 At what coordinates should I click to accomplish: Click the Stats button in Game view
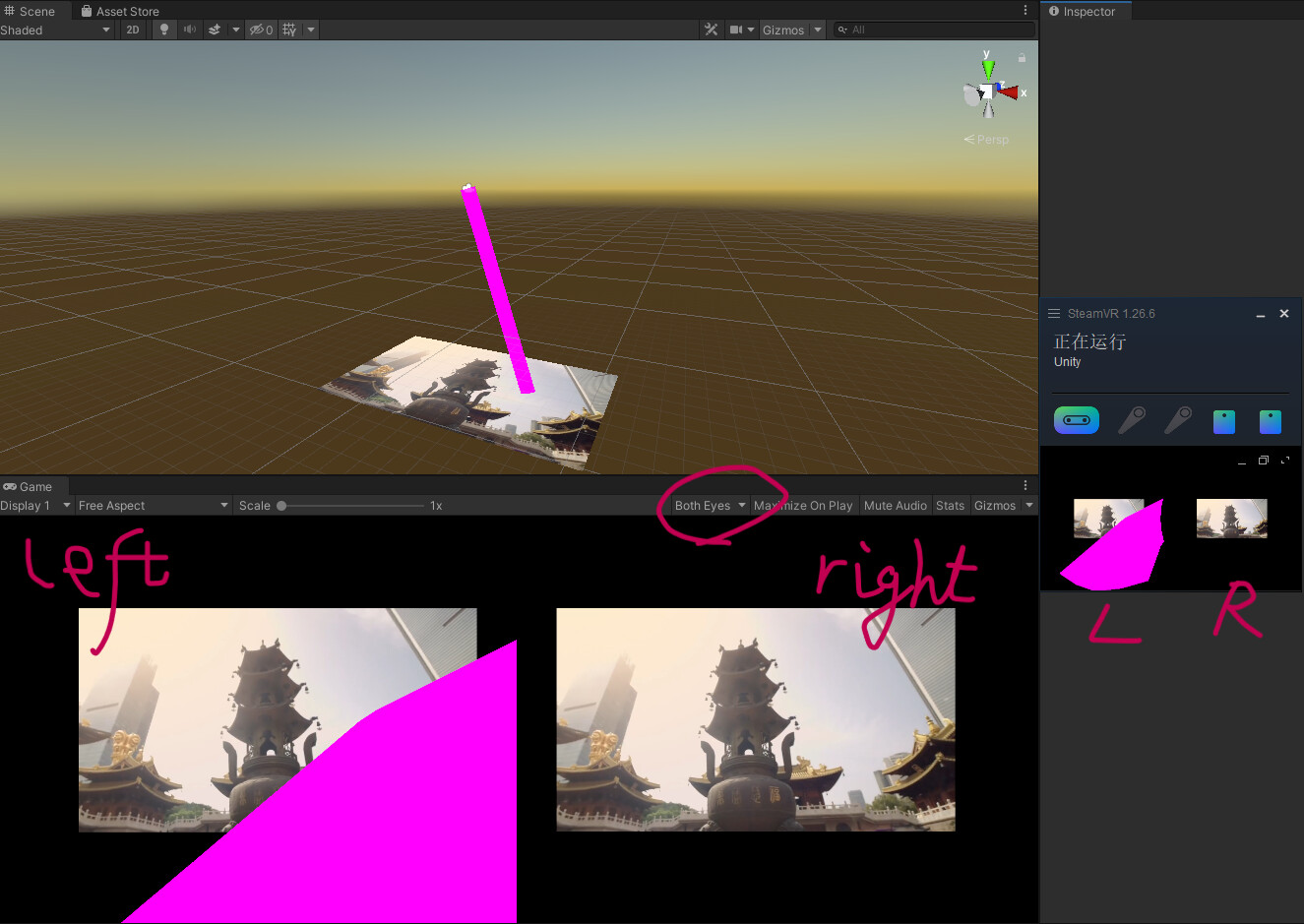(x=950, y=505)
